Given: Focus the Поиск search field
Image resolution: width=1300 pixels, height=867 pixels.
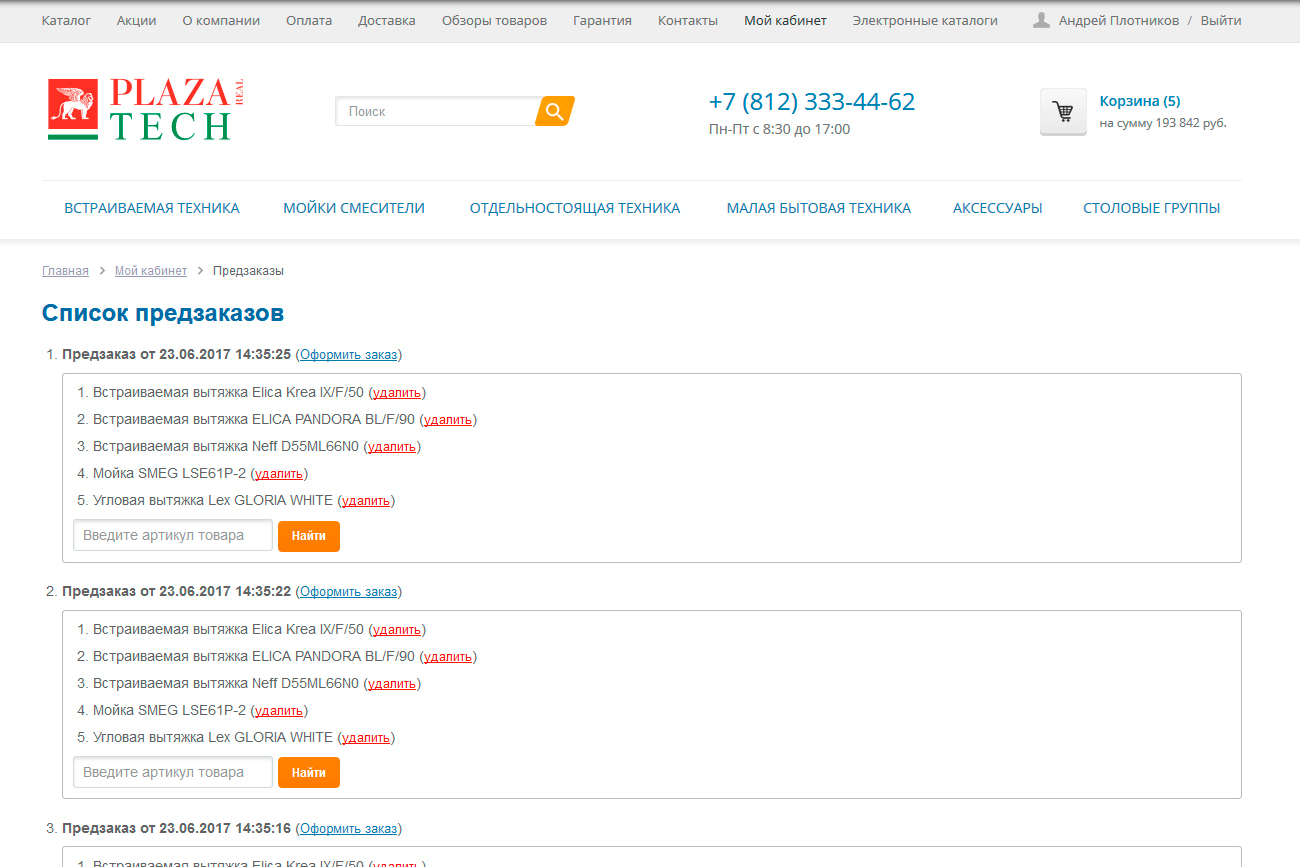Looking at the screenshot, I should pyautogui.click(x=438, y=111).
